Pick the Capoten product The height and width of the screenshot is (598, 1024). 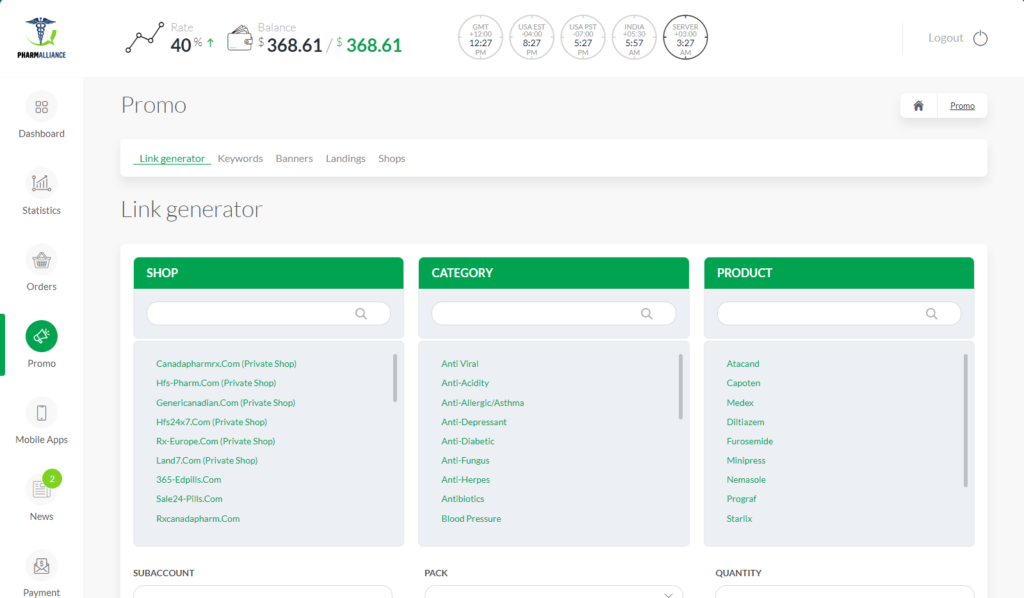pos(744,383)
